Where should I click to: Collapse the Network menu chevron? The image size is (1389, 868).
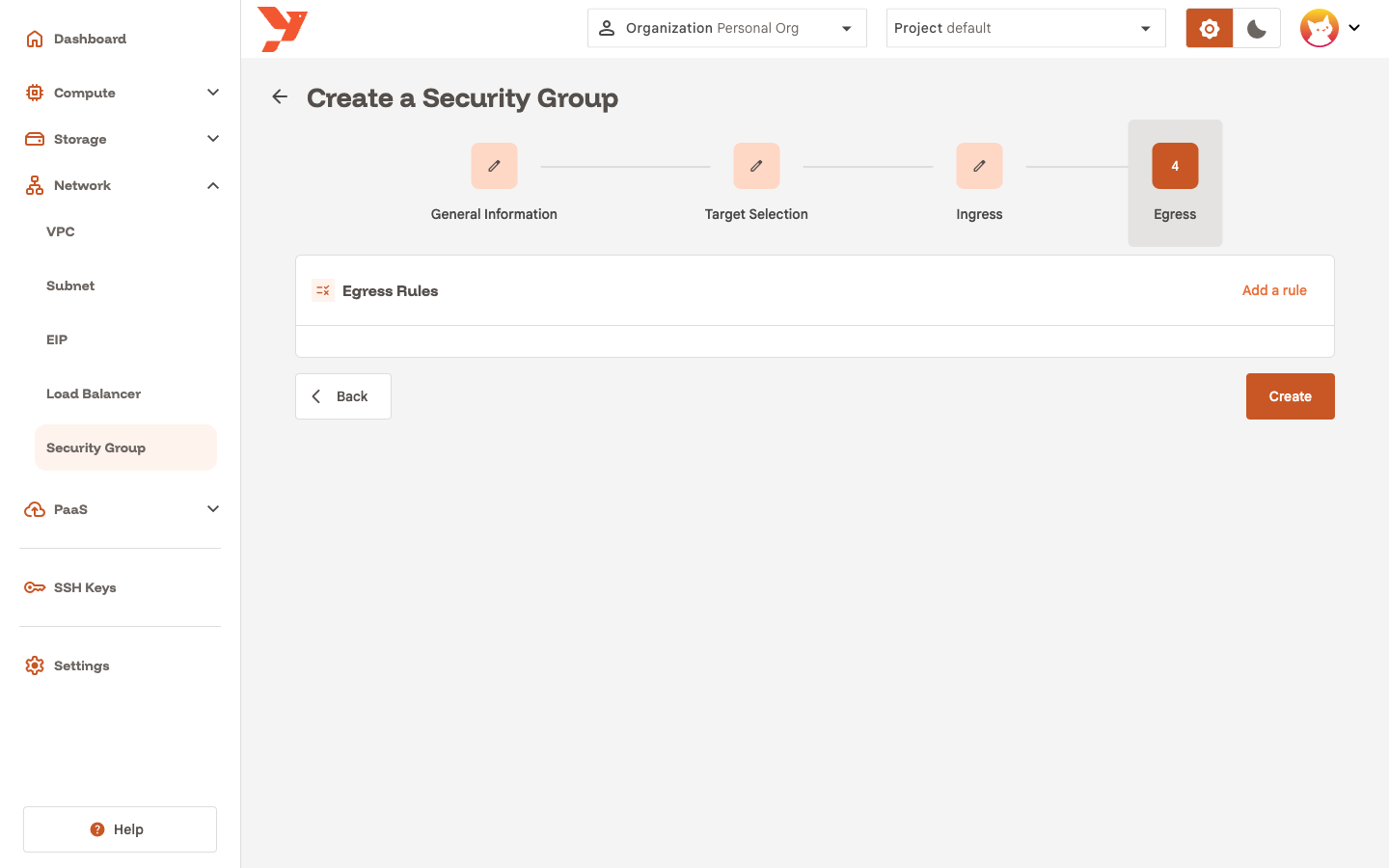(x=213, y=185)
